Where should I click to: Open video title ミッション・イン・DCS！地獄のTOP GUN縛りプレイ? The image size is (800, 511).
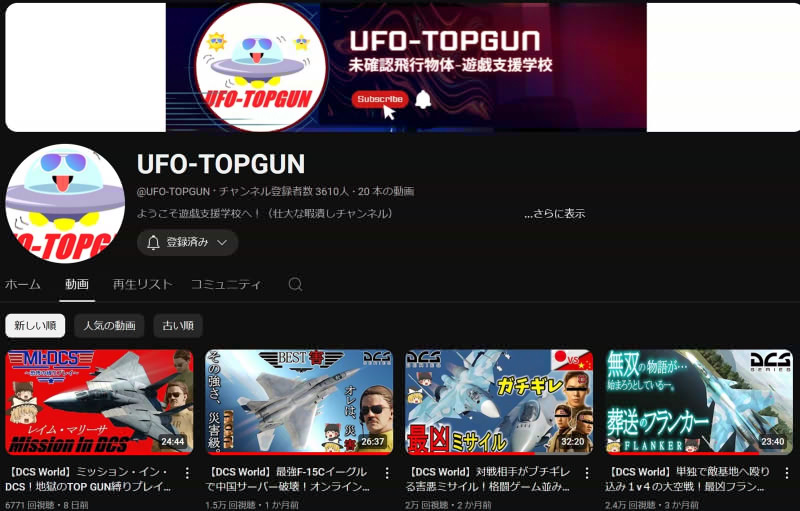tap(88, 479)
